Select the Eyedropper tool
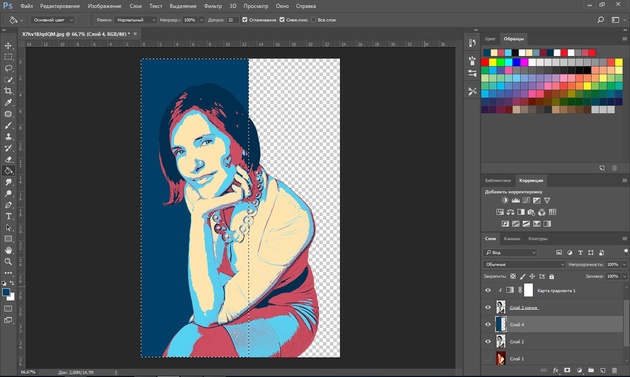Image resolution: width=630 pixels, height=377 pixels. pyautogui.click(x=8, y=102)
